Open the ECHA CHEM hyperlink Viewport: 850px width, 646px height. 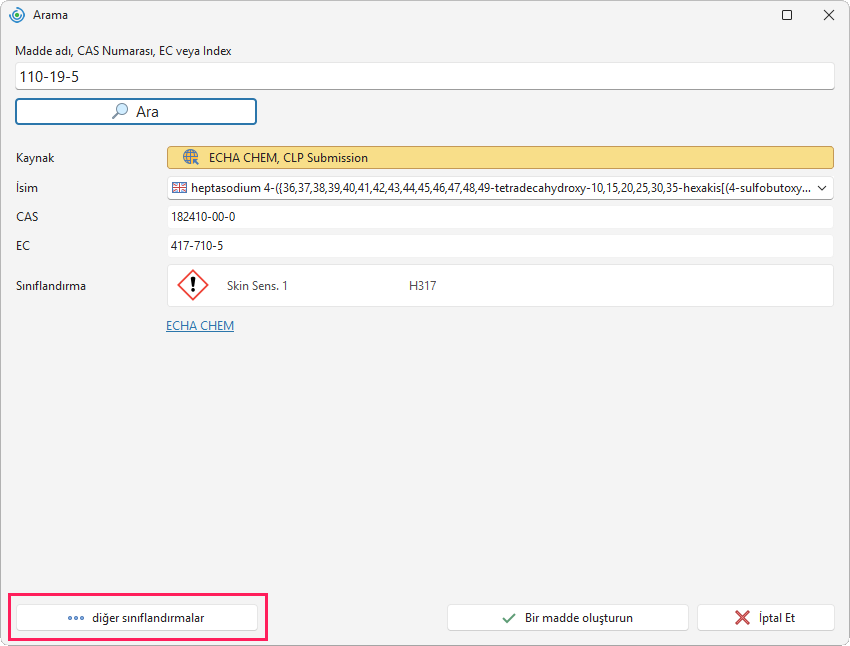[x=200, y=326]
